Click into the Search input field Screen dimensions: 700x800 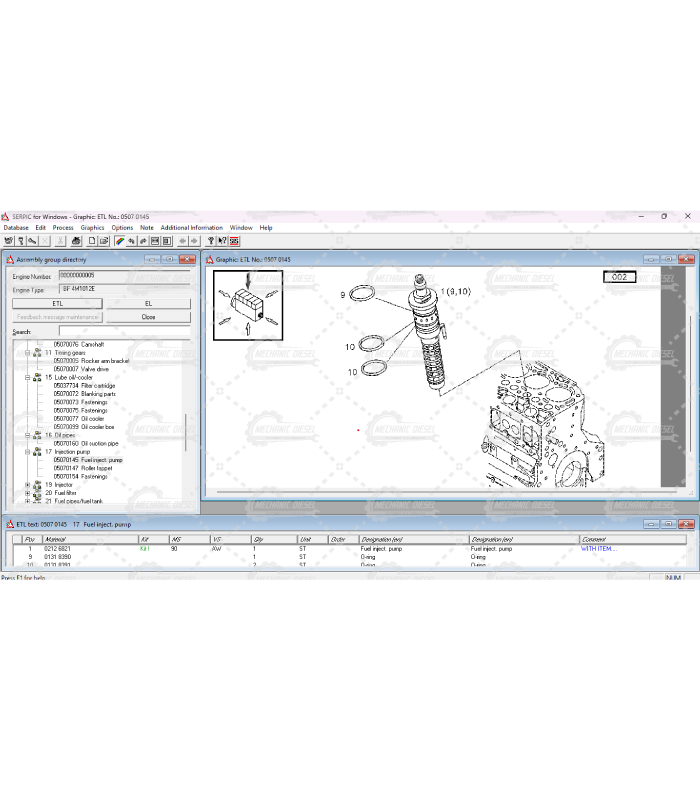(123, 331)
